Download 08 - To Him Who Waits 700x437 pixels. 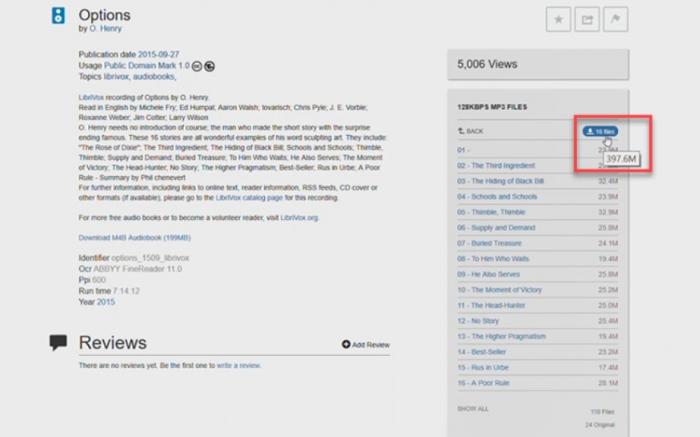(x=493, y=259)
